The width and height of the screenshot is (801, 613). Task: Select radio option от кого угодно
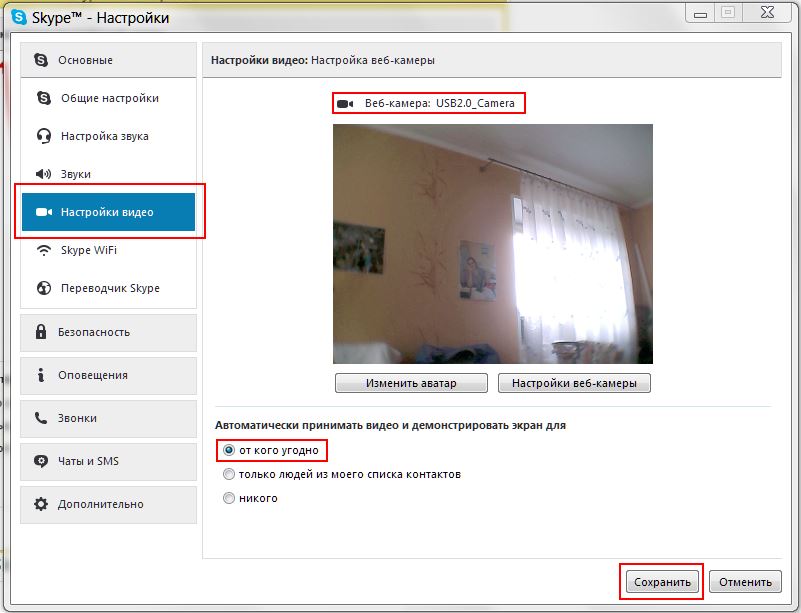pyautogui.click(x=229, y=450)
